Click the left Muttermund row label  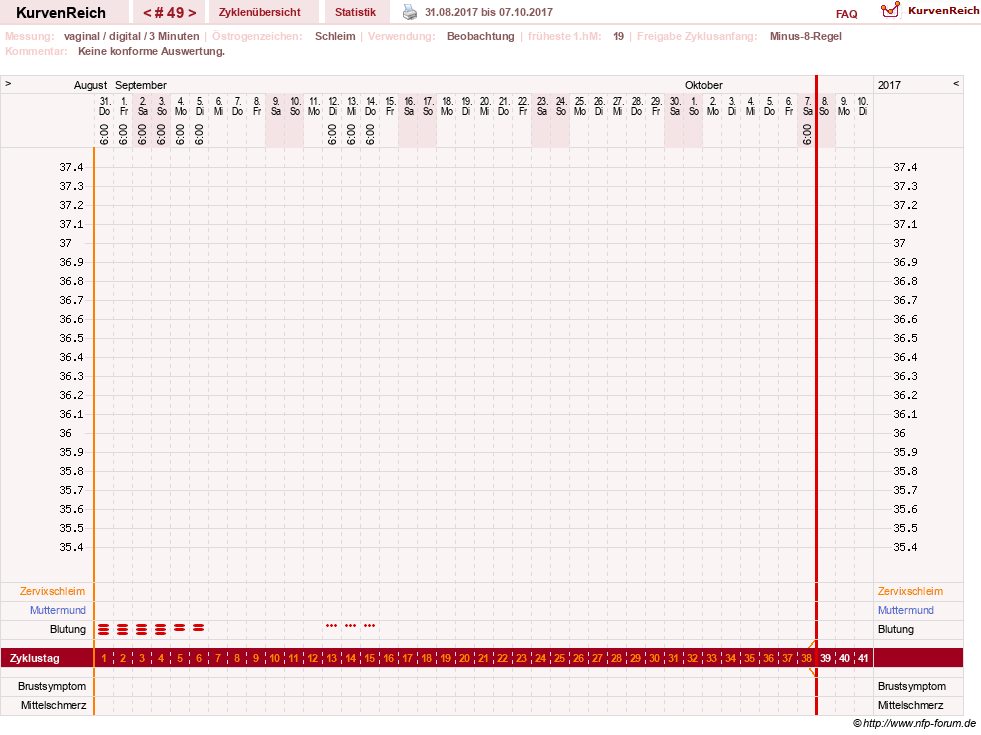(x=58, y=610)
